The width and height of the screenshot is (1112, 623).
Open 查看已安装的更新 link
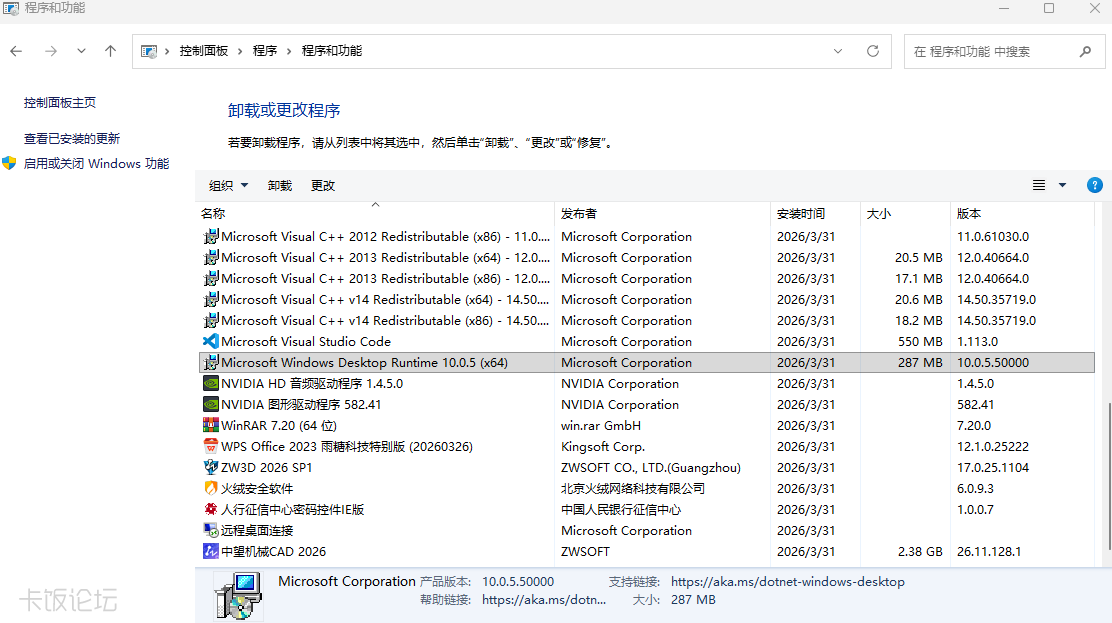point(72,138)
